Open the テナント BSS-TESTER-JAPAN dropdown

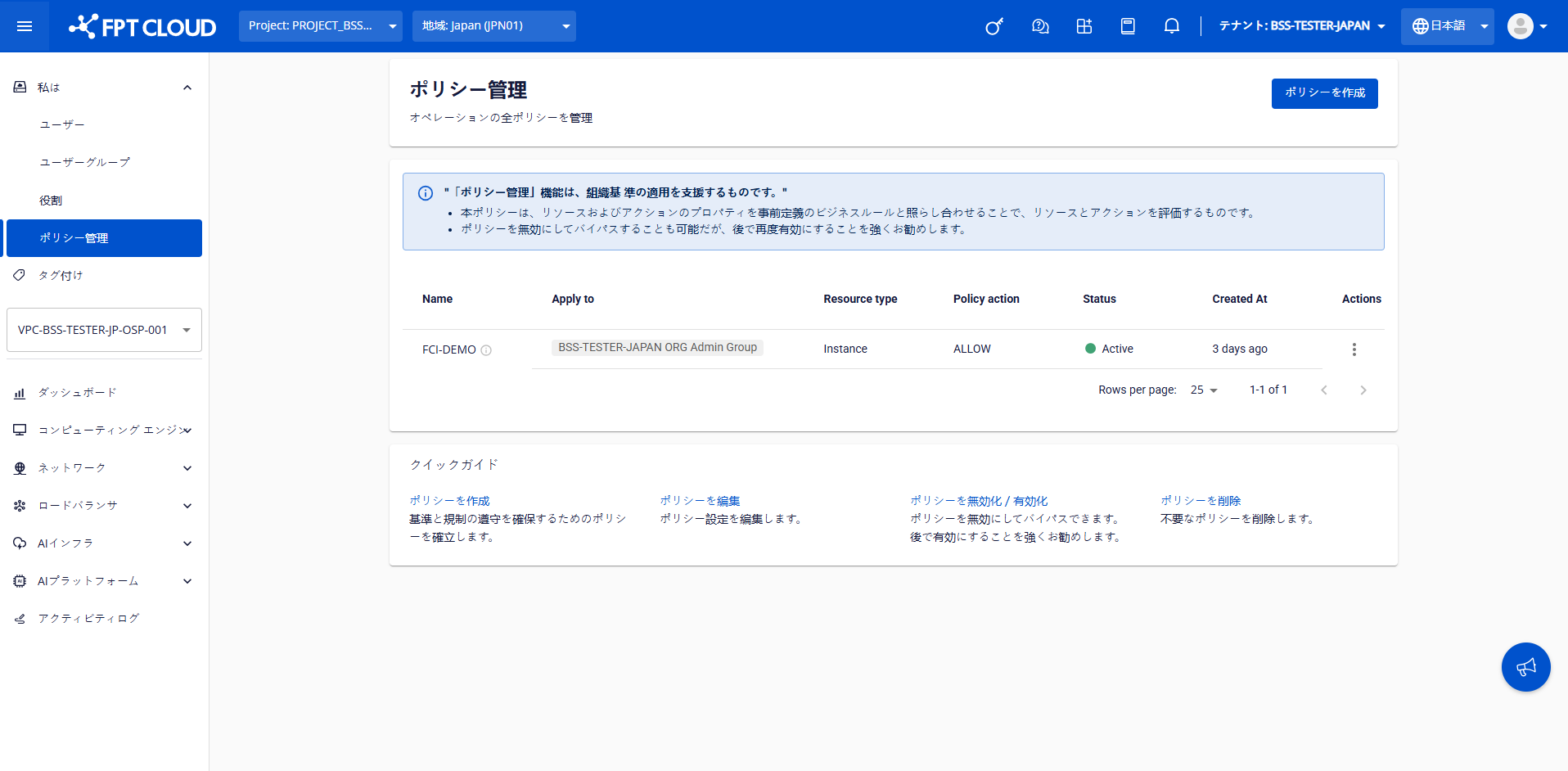click(x=1303, y=26)
